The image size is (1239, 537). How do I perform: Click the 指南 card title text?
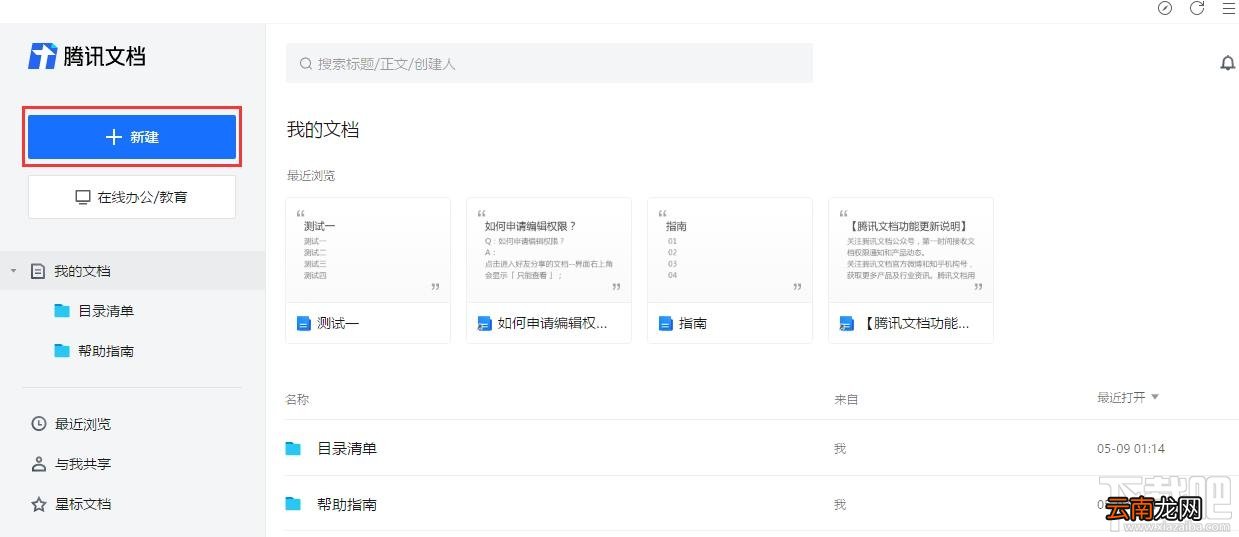tap(693, 323)
